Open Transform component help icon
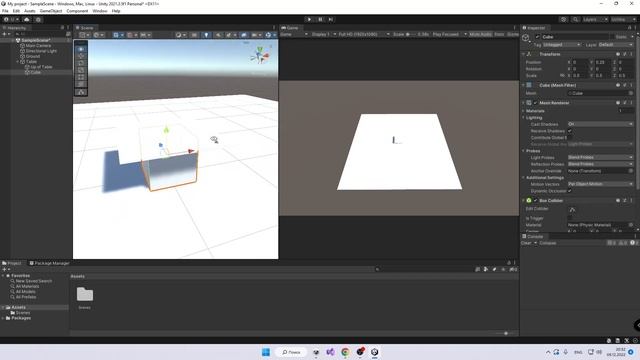This screenshot has width=640, height=360. coord(618,54)
